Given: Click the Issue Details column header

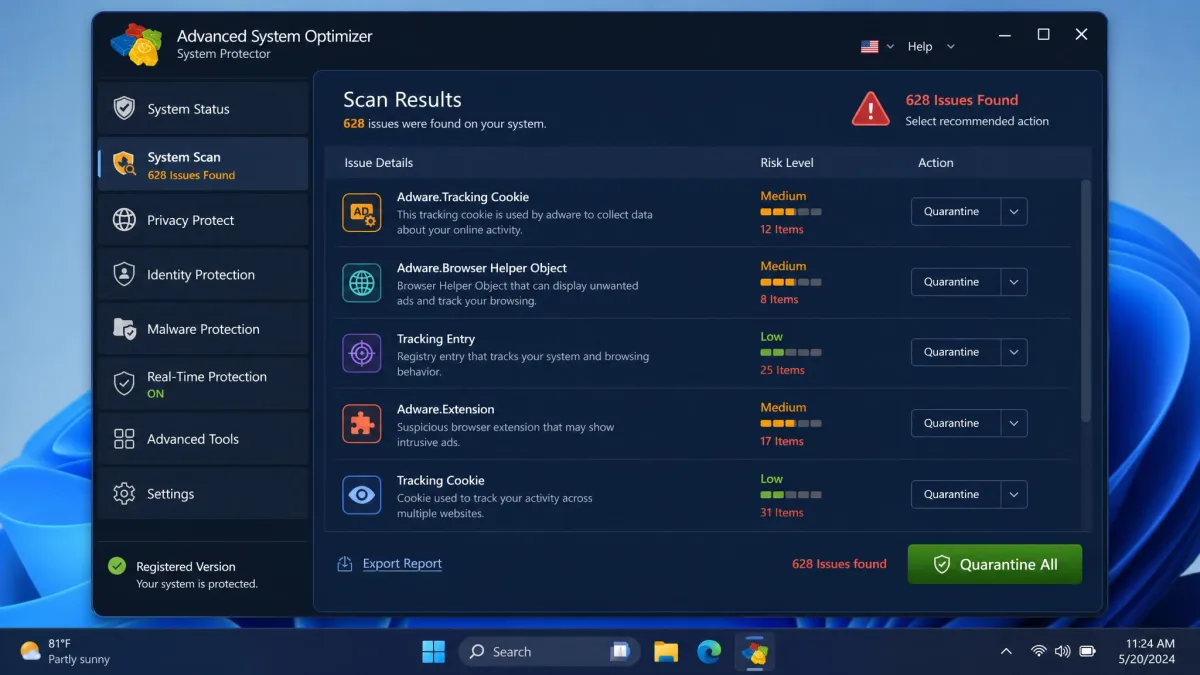Looking at the screenshot, I should click(x=378, y=163).
